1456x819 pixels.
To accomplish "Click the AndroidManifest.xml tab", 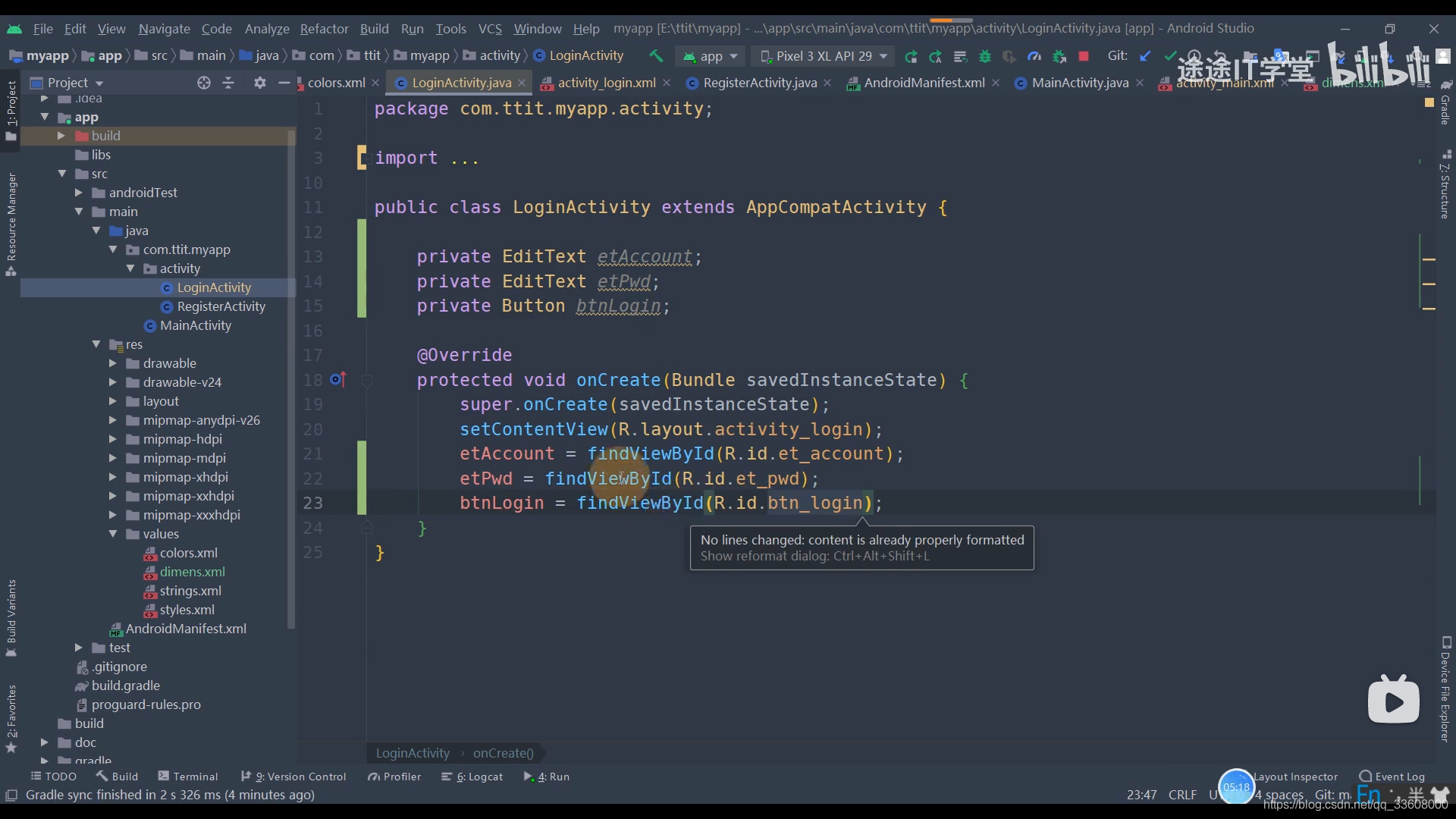I will (921, 82).
